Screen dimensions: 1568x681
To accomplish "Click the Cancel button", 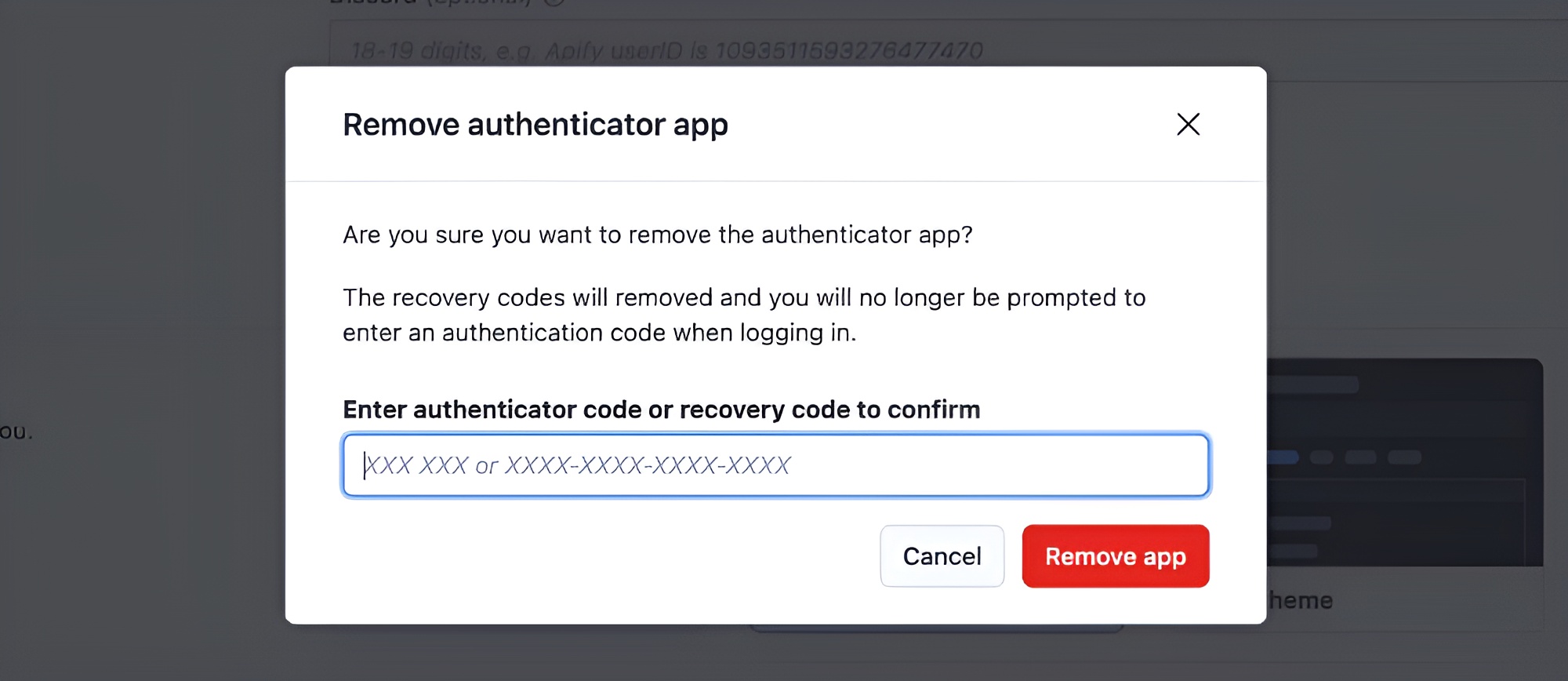I will click(942, 555).
